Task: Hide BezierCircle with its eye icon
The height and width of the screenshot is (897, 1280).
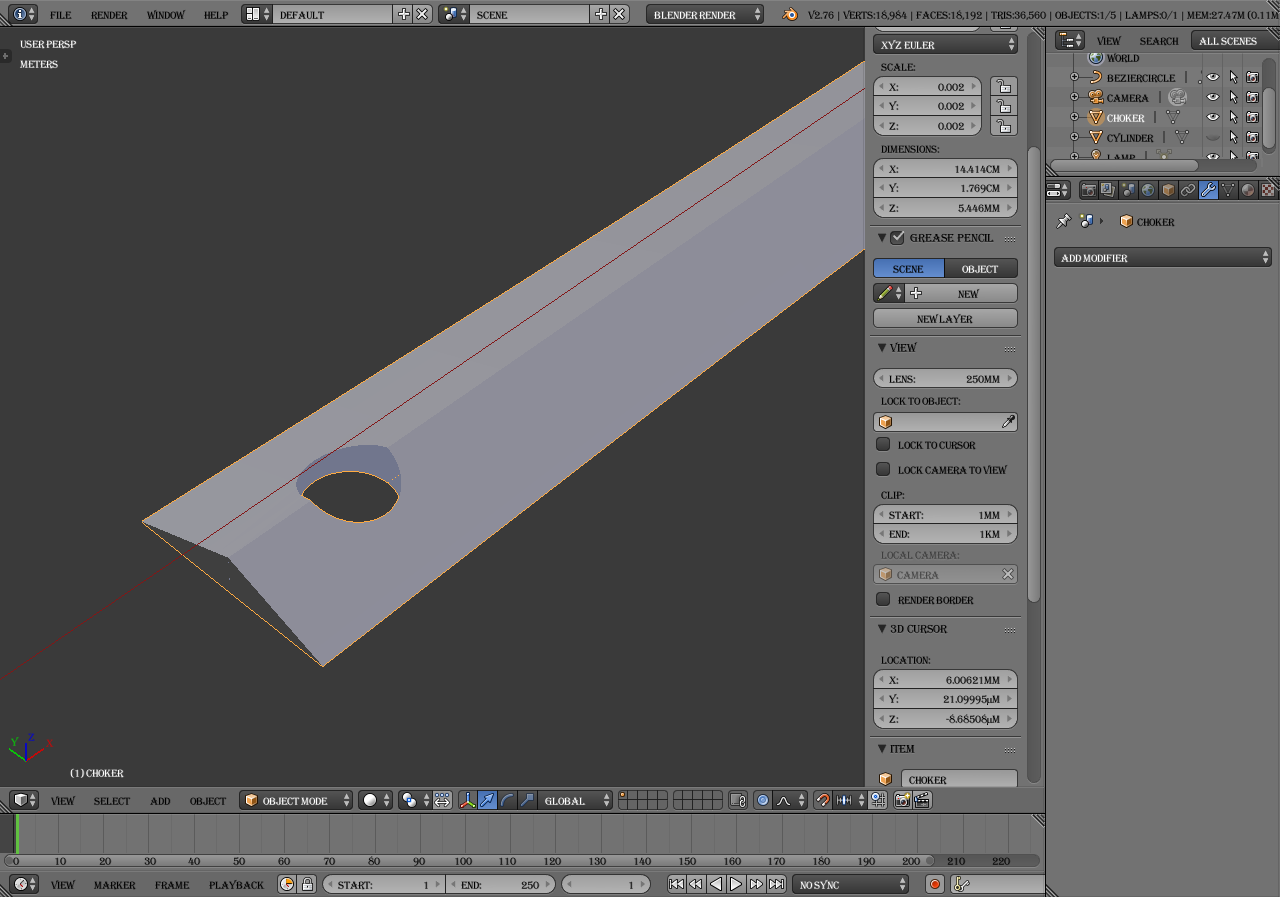Action: pyautogui.click(x=1213, y=77)
